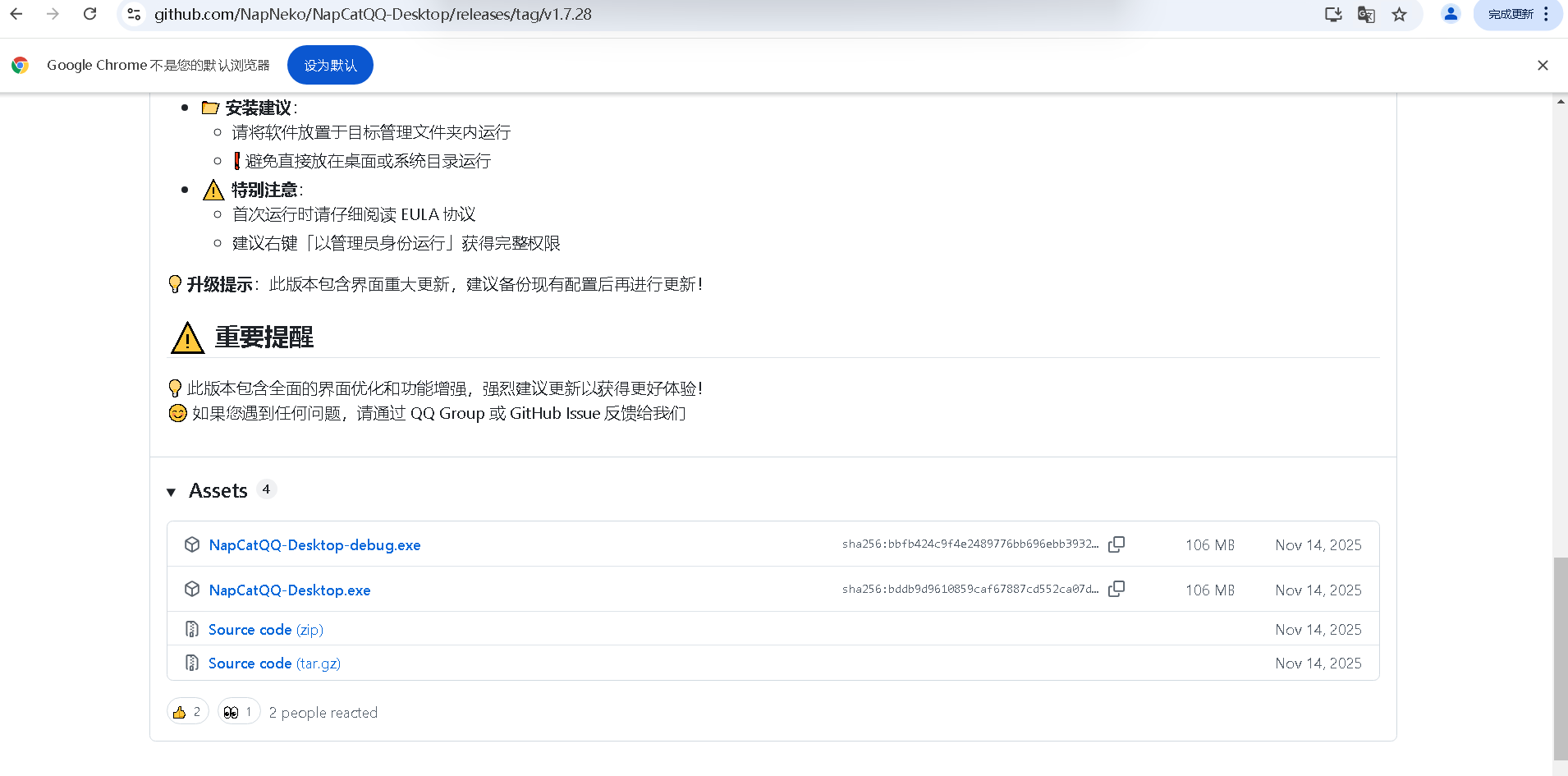The height and width of the screenshot is (776, 1568).
Task: Open the Chrome profile avatar
Action: point(1451,14)
